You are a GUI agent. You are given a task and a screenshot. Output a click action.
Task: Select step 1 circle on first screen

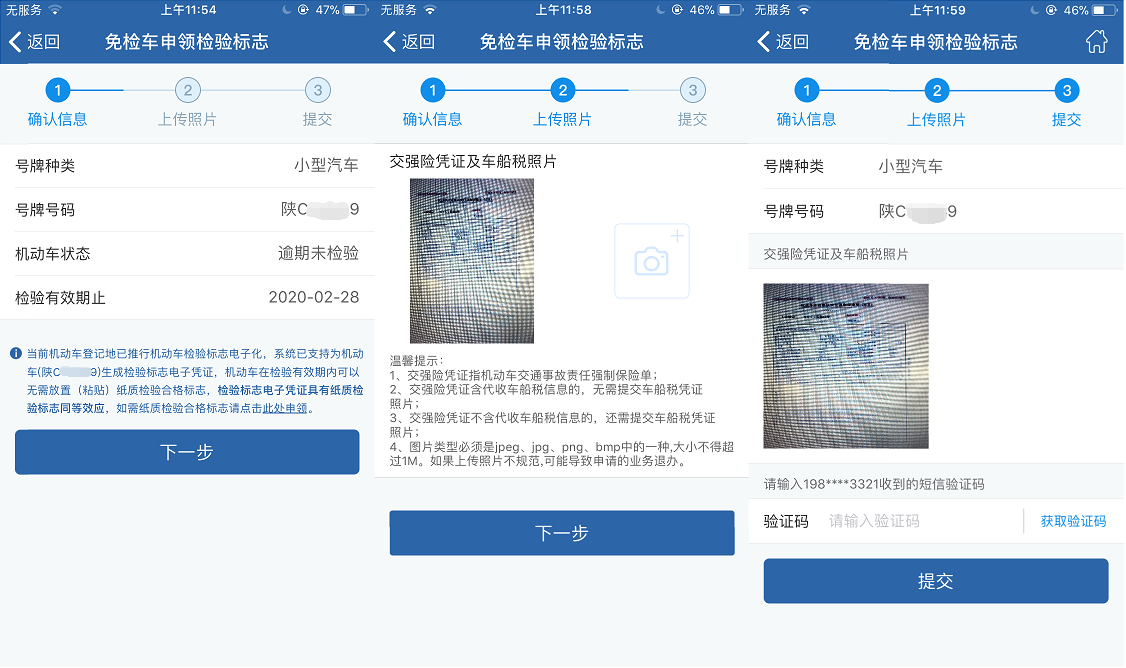pos(57,91)
